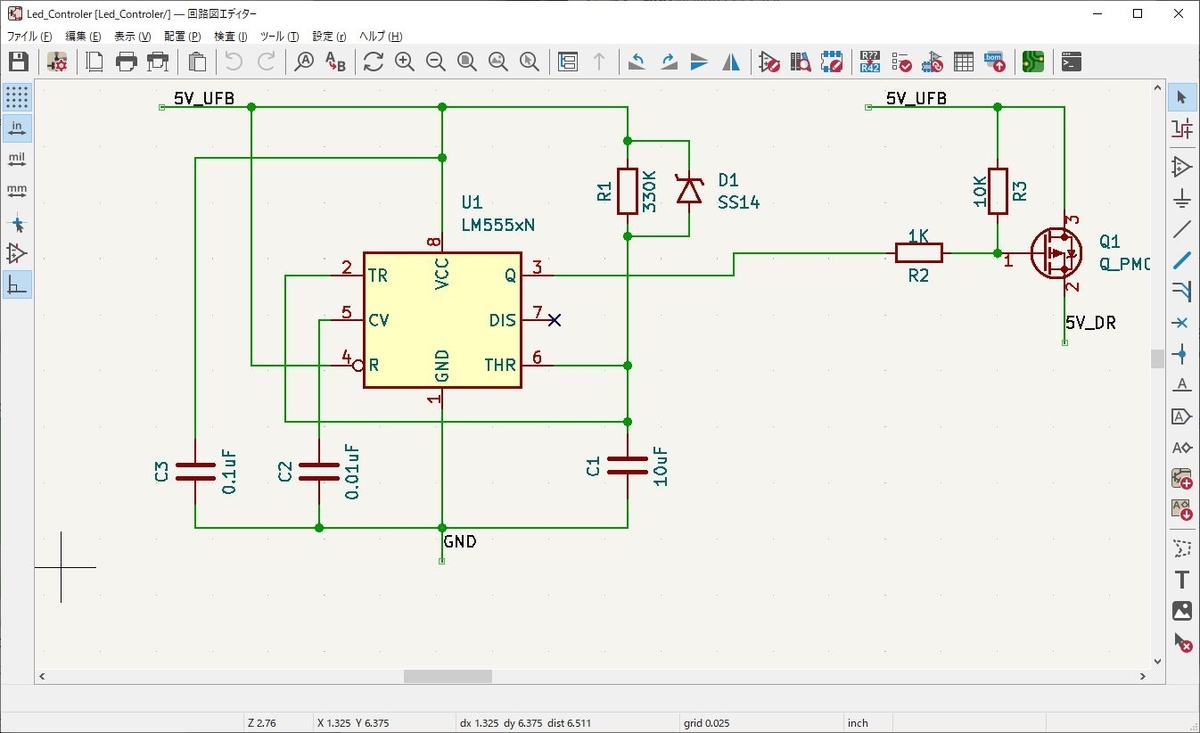Image resolution: width=1200 pixels, height=733 pixels.
Task: Toggle hidden pins display
Action: click(x=17, y=253)
